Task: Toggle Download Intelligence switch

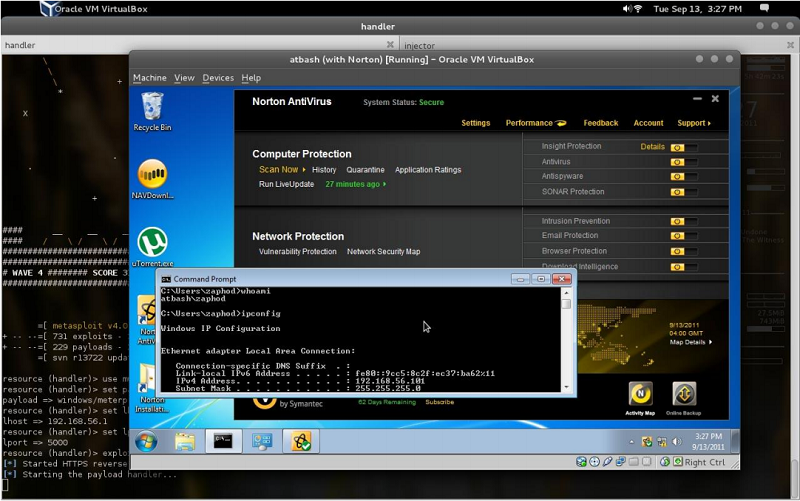Action: (684, 267)
